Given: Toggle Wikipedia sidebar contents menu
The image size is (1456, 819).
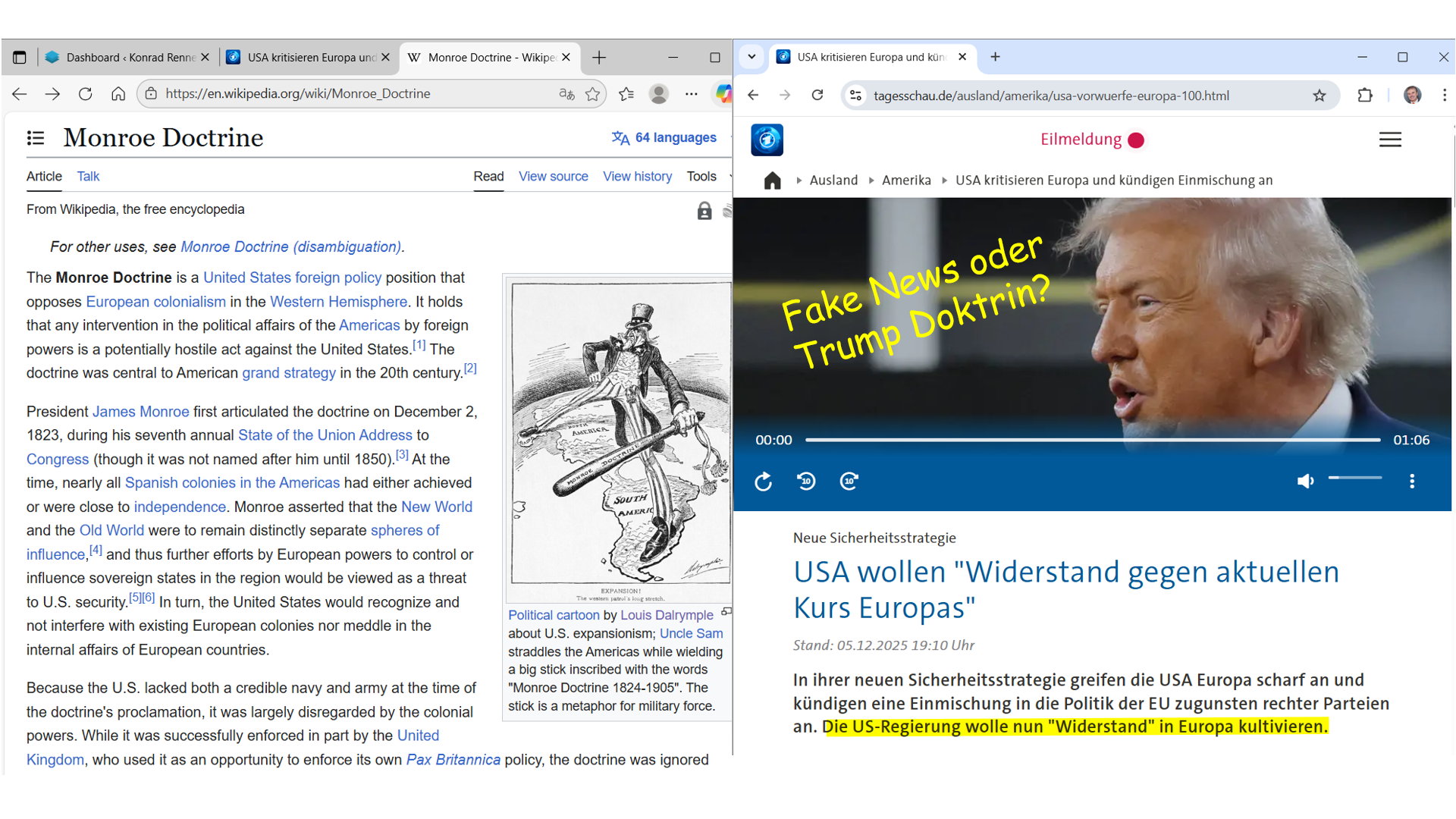Looking at the screenshot, I should click(x=36, y=138).
